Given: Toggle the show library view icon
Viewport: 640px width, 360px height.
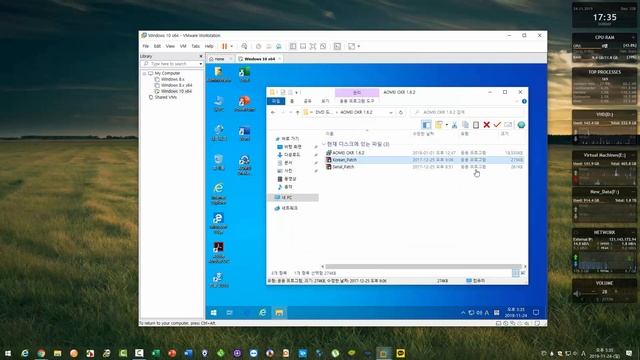Looking at the screenshot, I should 293,47.
